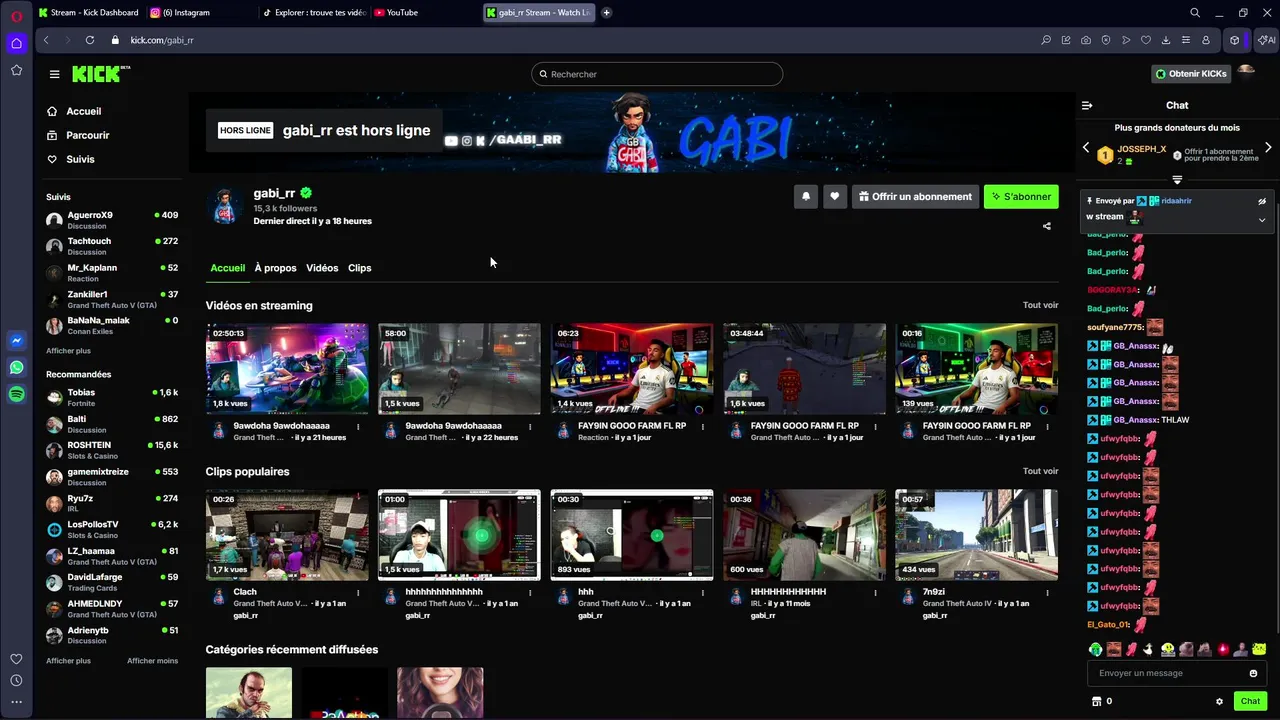The width and height of the screenshot is (1280, 720).
Task: Click the Obtenir KICKs button
Action: (x=1191, y=74)
